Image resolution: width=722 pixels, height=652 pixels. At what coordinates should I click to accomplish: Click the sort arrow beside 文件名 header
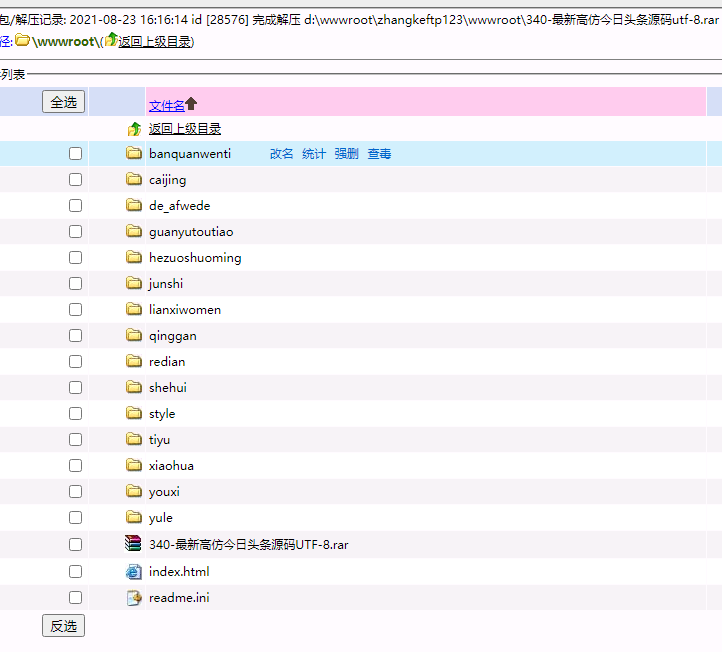[192, 104]
